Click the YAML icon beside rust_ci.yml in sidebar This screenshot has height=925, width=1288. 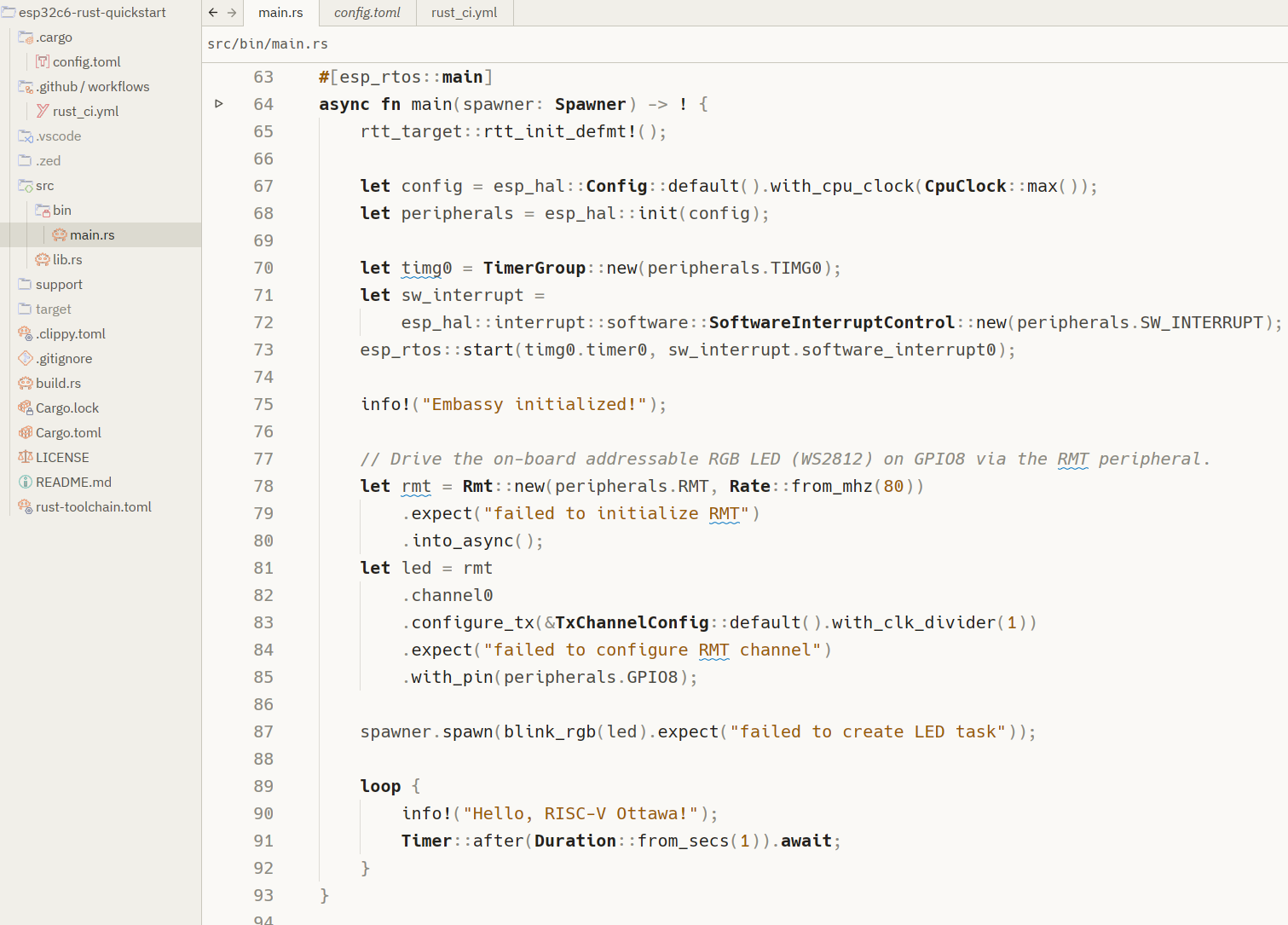click(43, 111)
